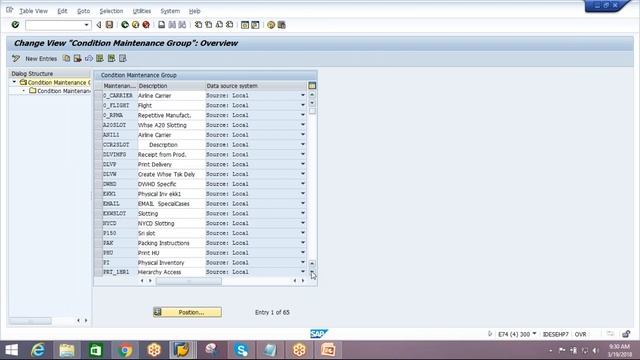Select row selector for EMAIL
The width and height of the screenshot is (640, 360).
98,203
